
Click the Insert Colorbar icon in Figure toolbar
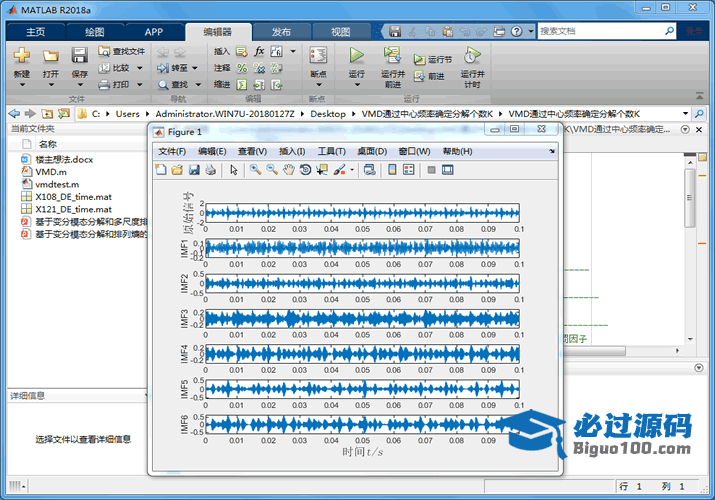coord(391,170)
